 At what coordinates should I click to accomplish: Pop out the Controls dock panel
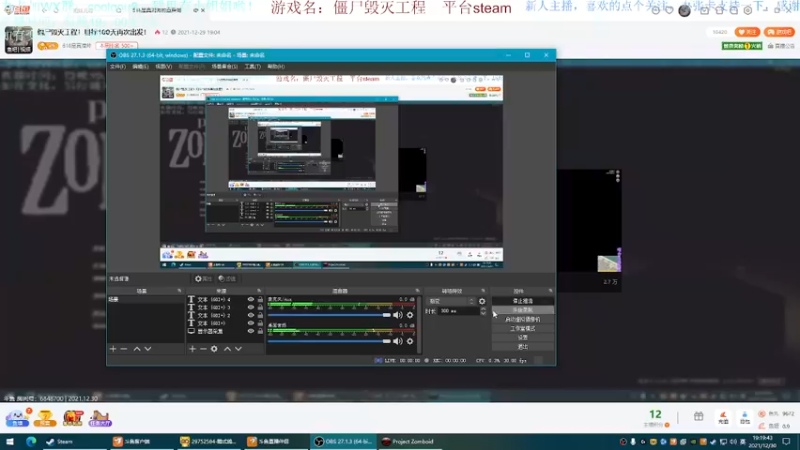(551, 291)
